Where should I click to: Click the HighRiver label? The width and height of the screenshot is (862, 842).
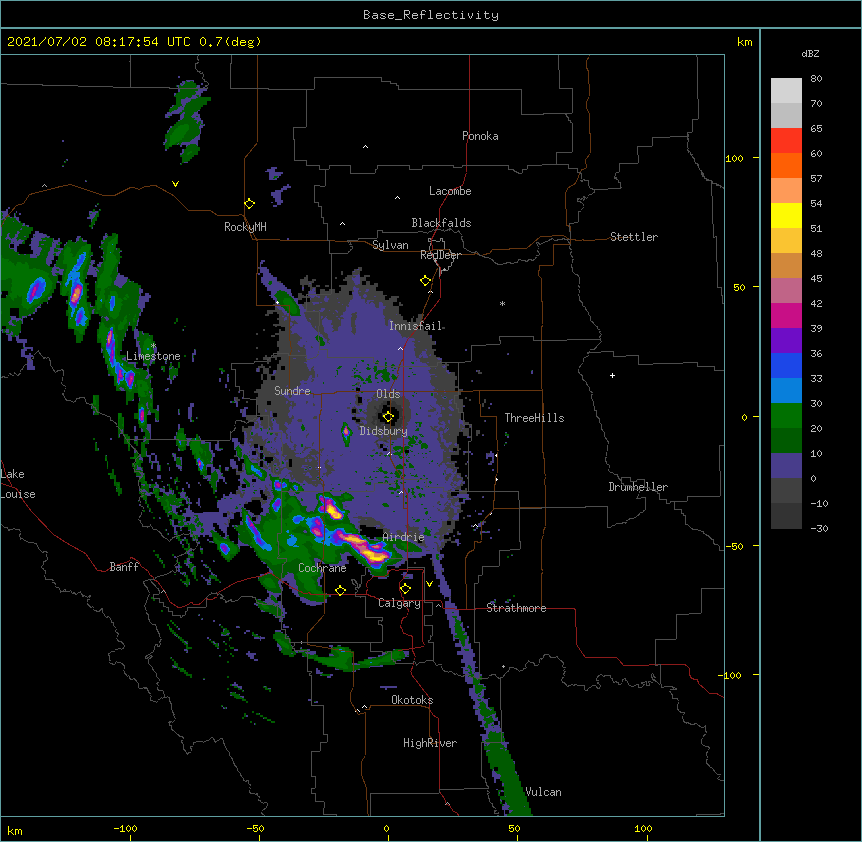430,743
